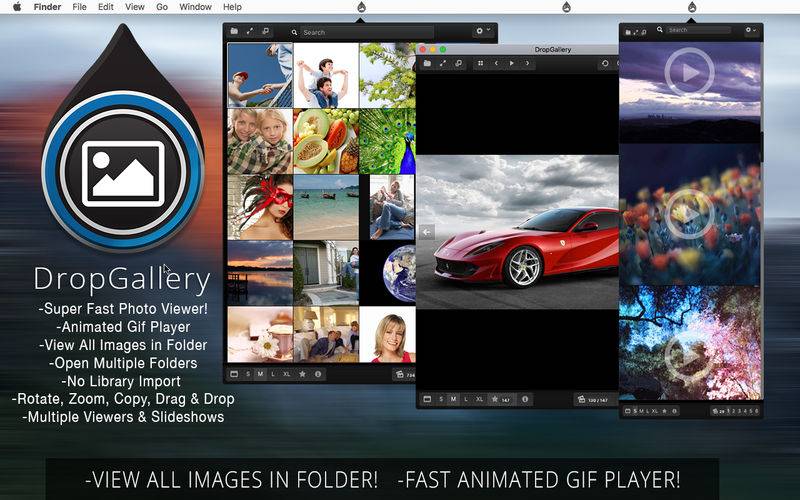Click image count icon in left gallery bottom bar
Image resolution: width=800 pixels, height=500 pixels.
coord(401,374)
